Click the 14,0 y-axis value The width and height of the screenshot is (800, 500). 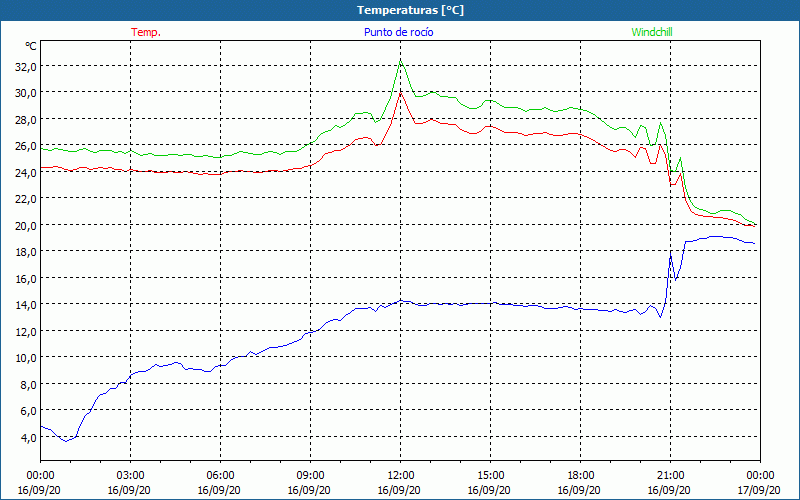coord(26,305)
